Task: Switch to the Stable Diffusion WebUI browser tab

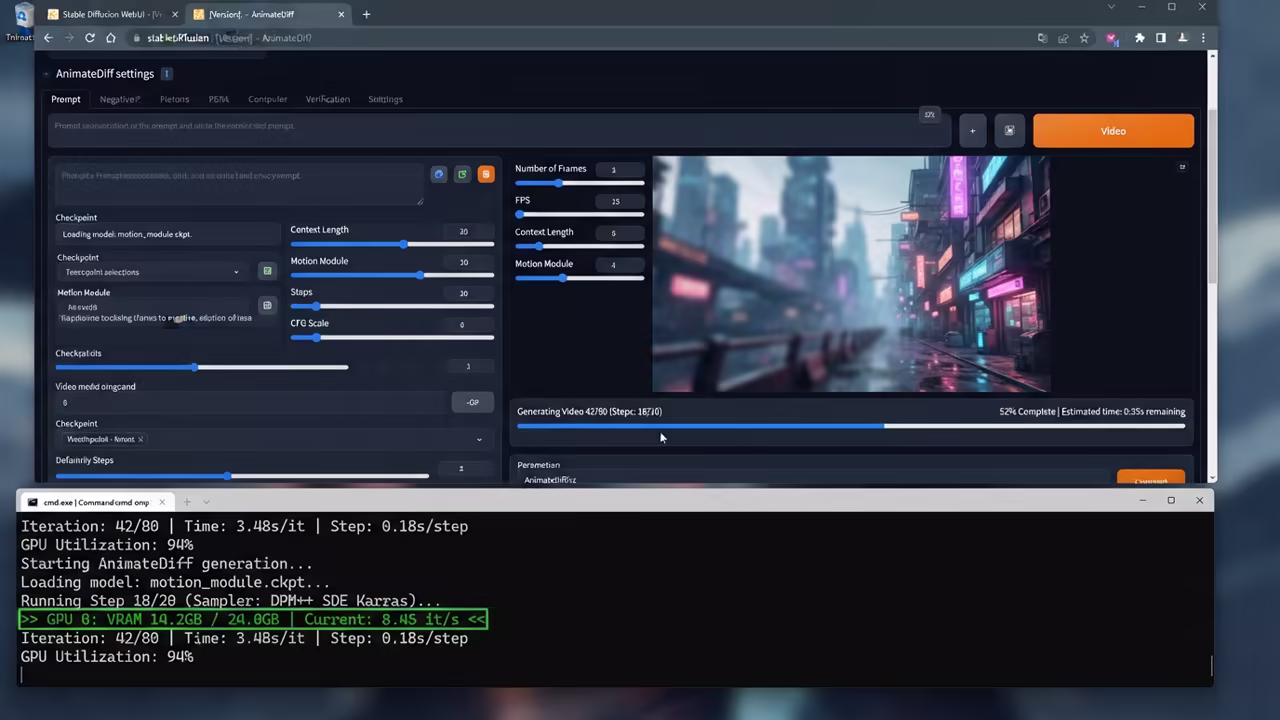Action: tap(110, 14)
